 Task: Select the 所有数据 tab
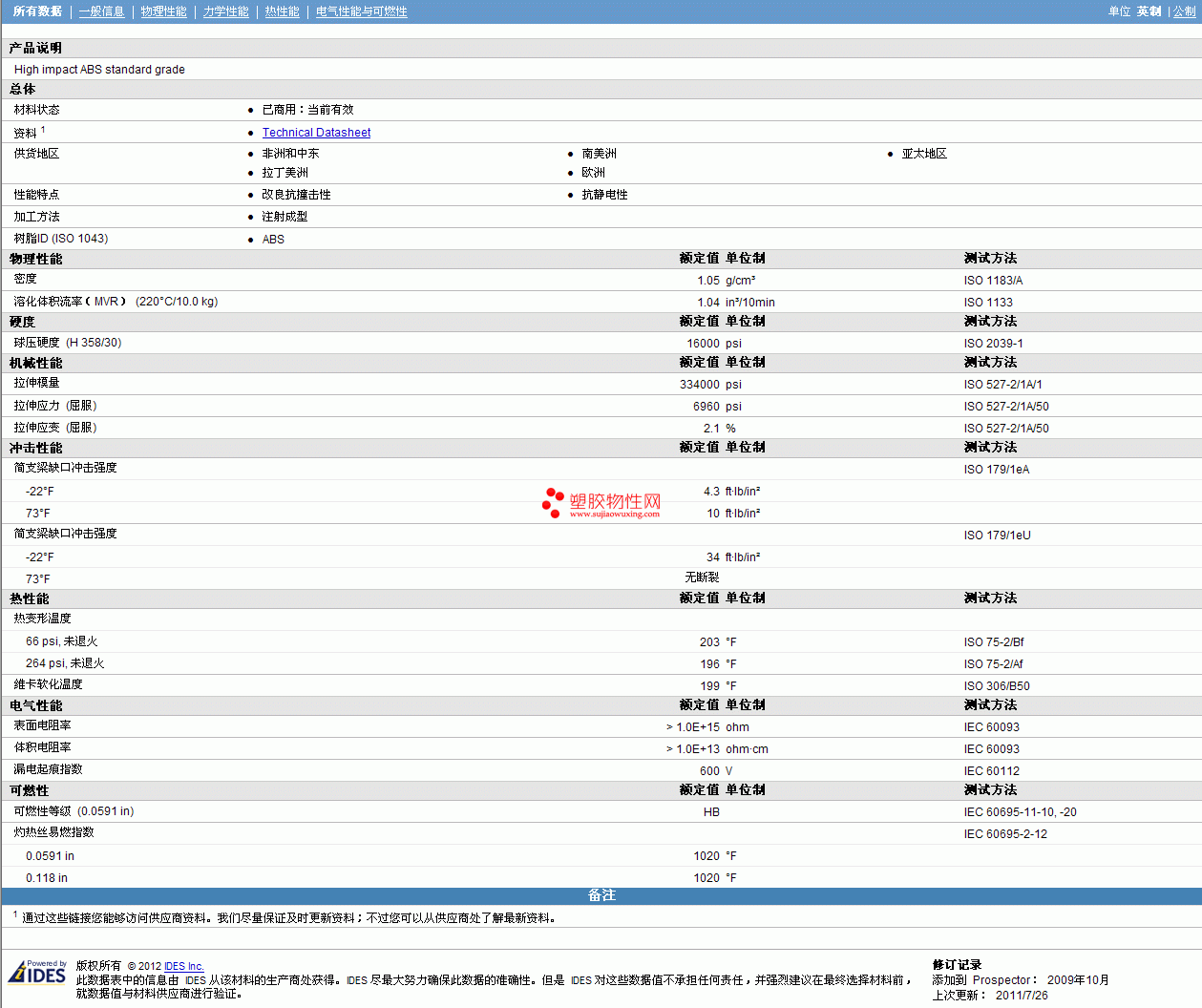(37, 11)
